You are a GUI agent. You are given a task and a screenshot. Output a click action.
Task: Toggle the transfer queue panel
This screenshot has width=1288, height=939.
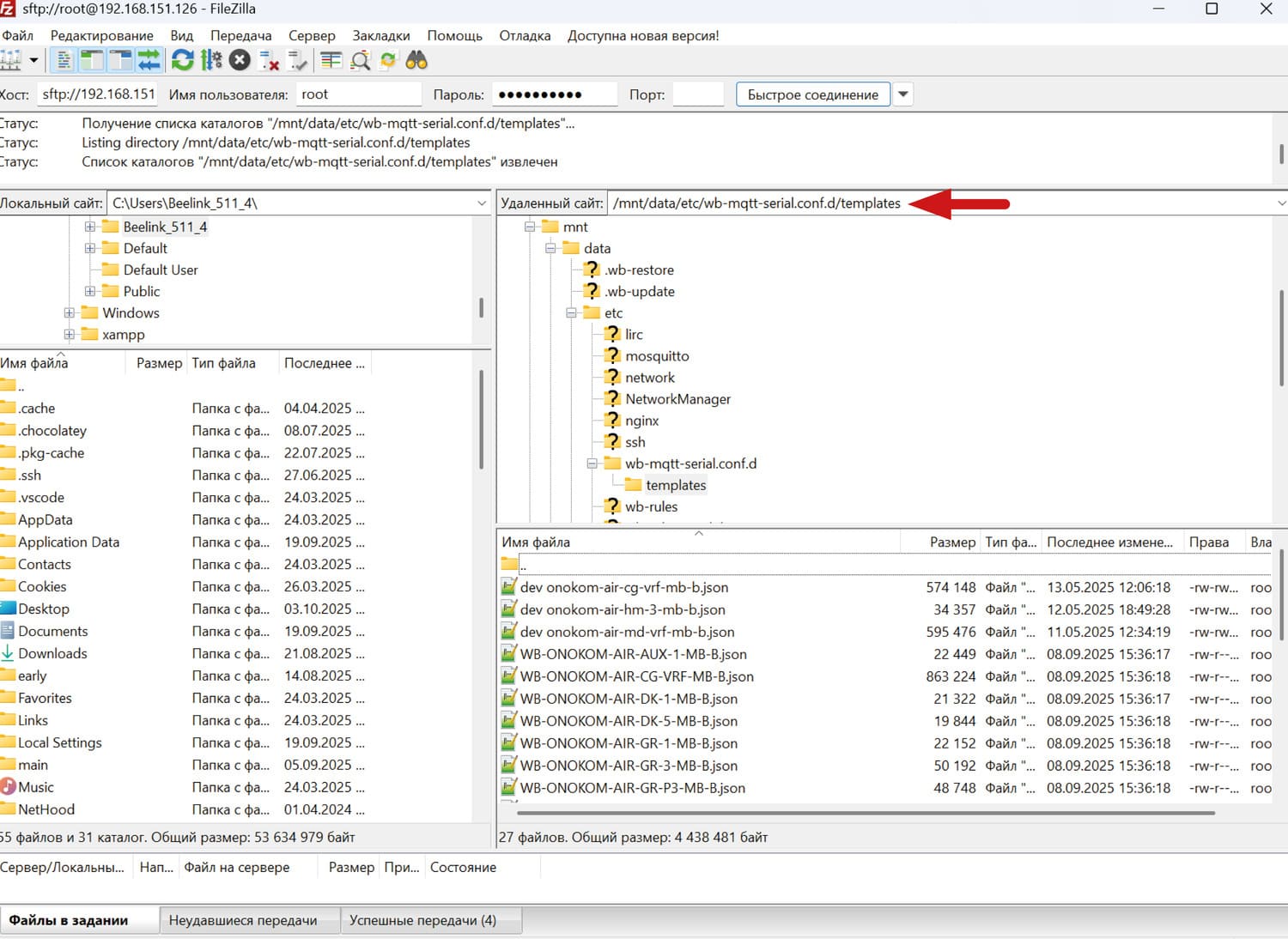[149, 60]
